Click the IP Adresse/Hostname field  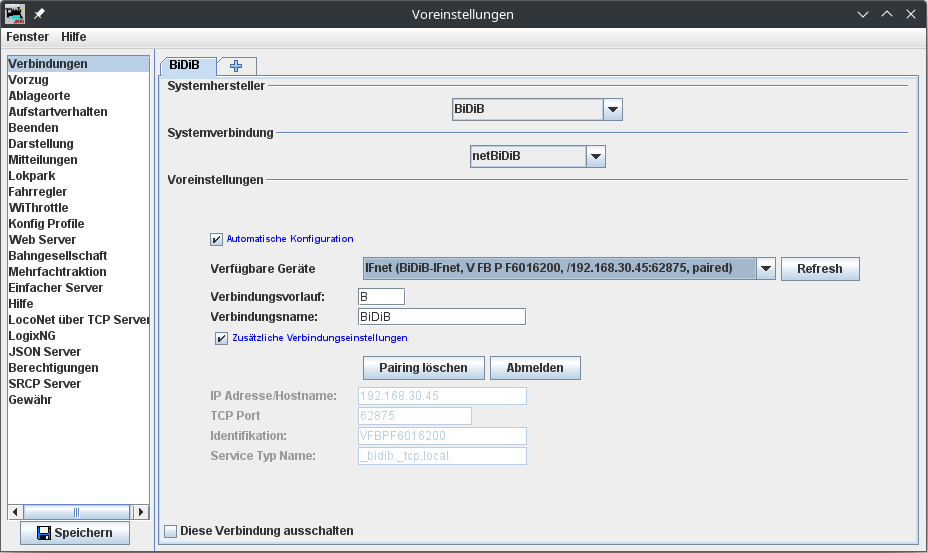click(442, 396)
